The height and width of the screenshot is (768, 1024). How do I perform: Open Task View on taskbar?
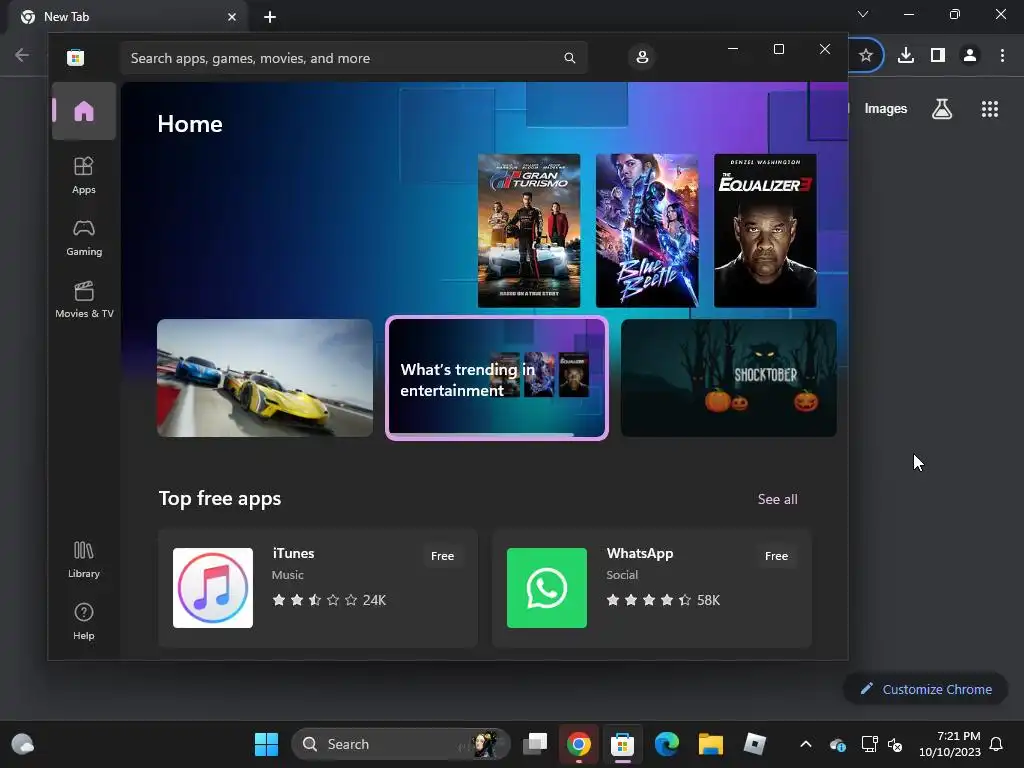coord(535,744)
